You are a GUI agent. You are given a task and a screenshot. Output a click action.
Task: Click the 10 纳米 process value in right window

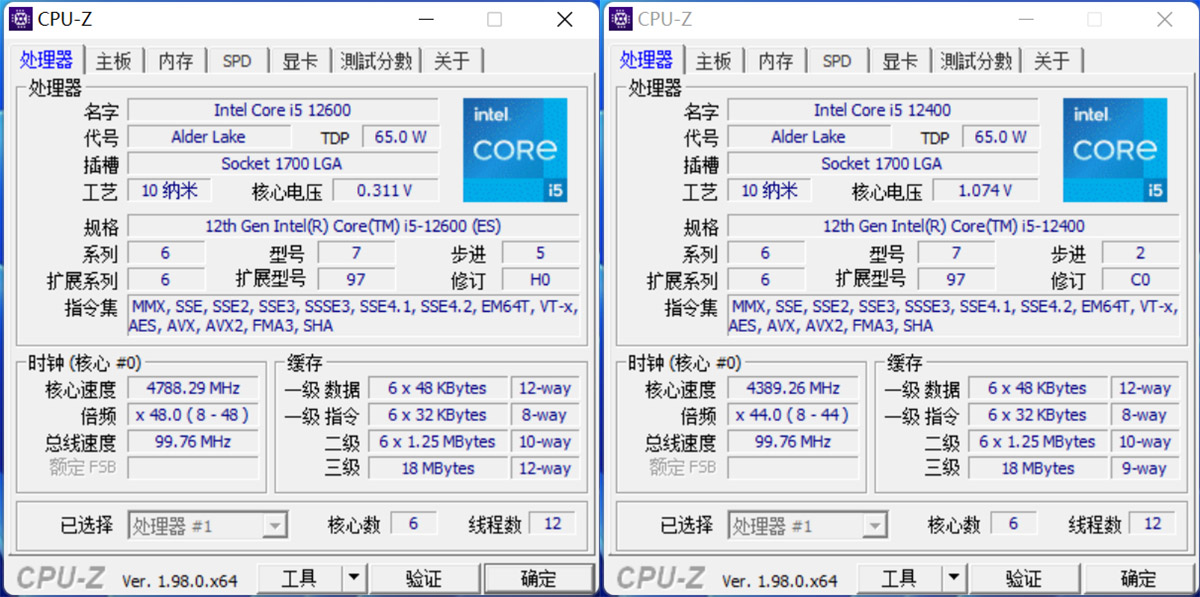point(769,190)
